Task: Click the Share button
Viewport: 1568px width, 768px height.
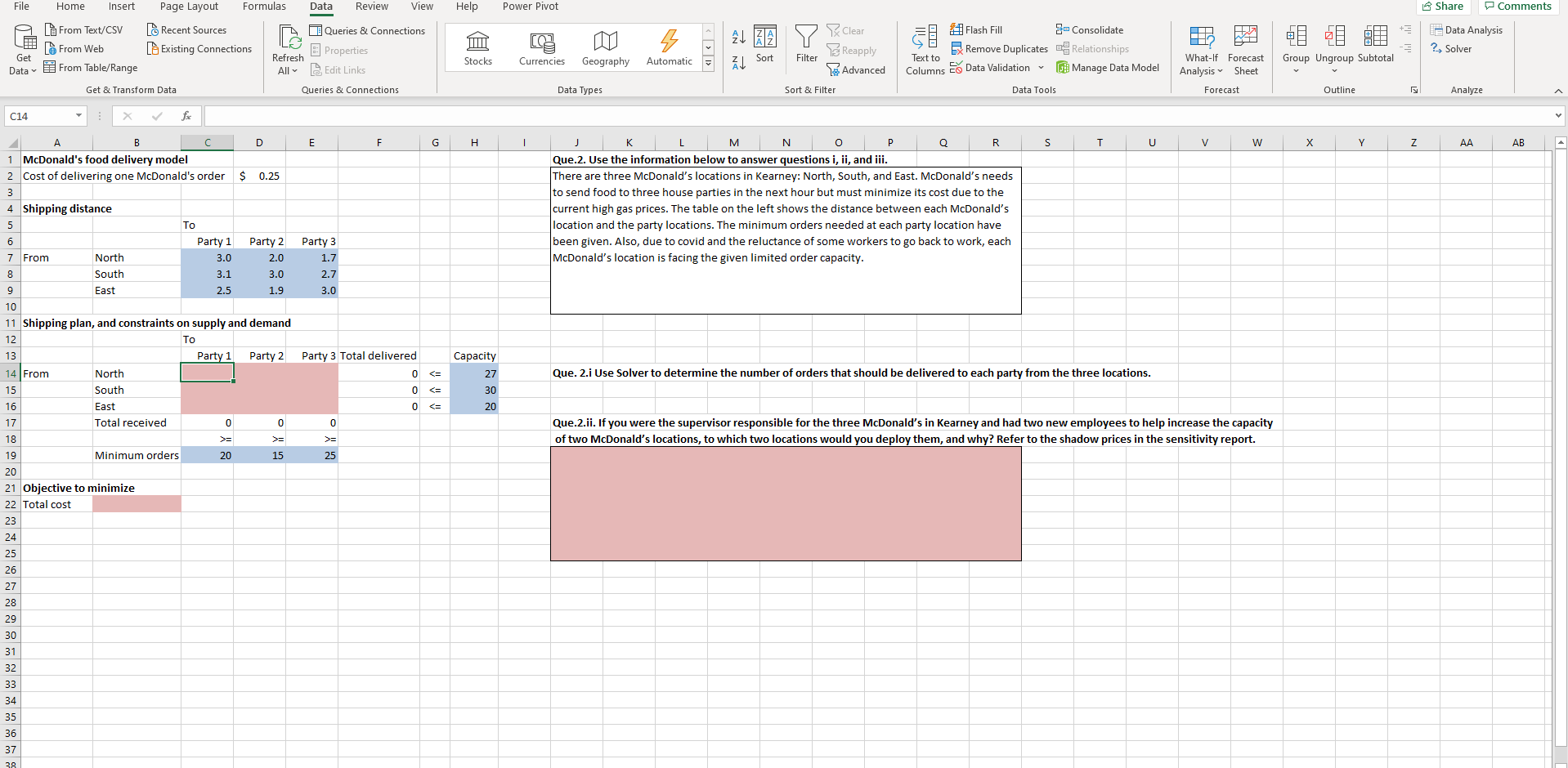Action: click(1443, 6)
